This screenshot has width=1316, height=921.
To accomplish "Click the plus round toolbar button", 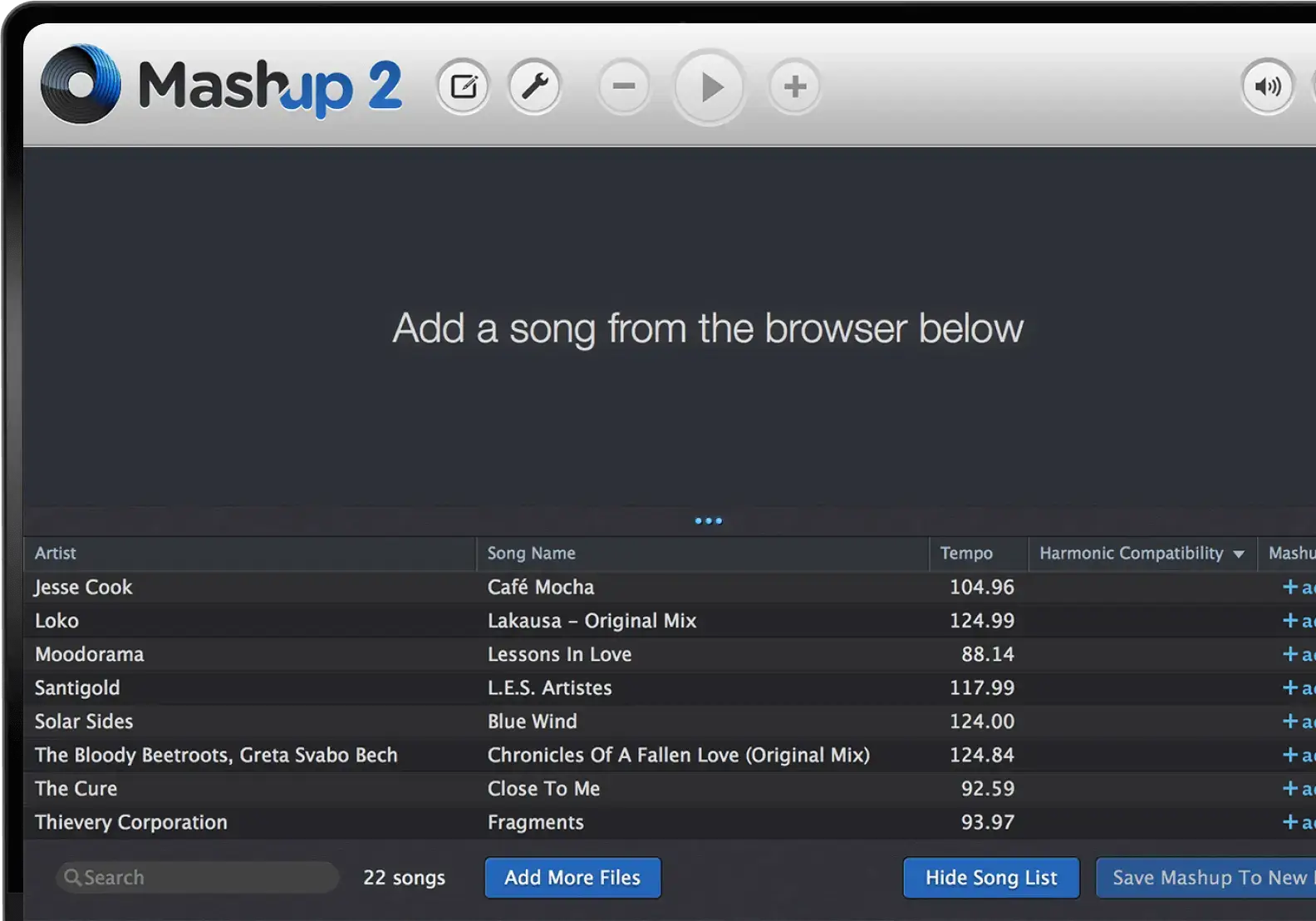I will tap(795, 86).
